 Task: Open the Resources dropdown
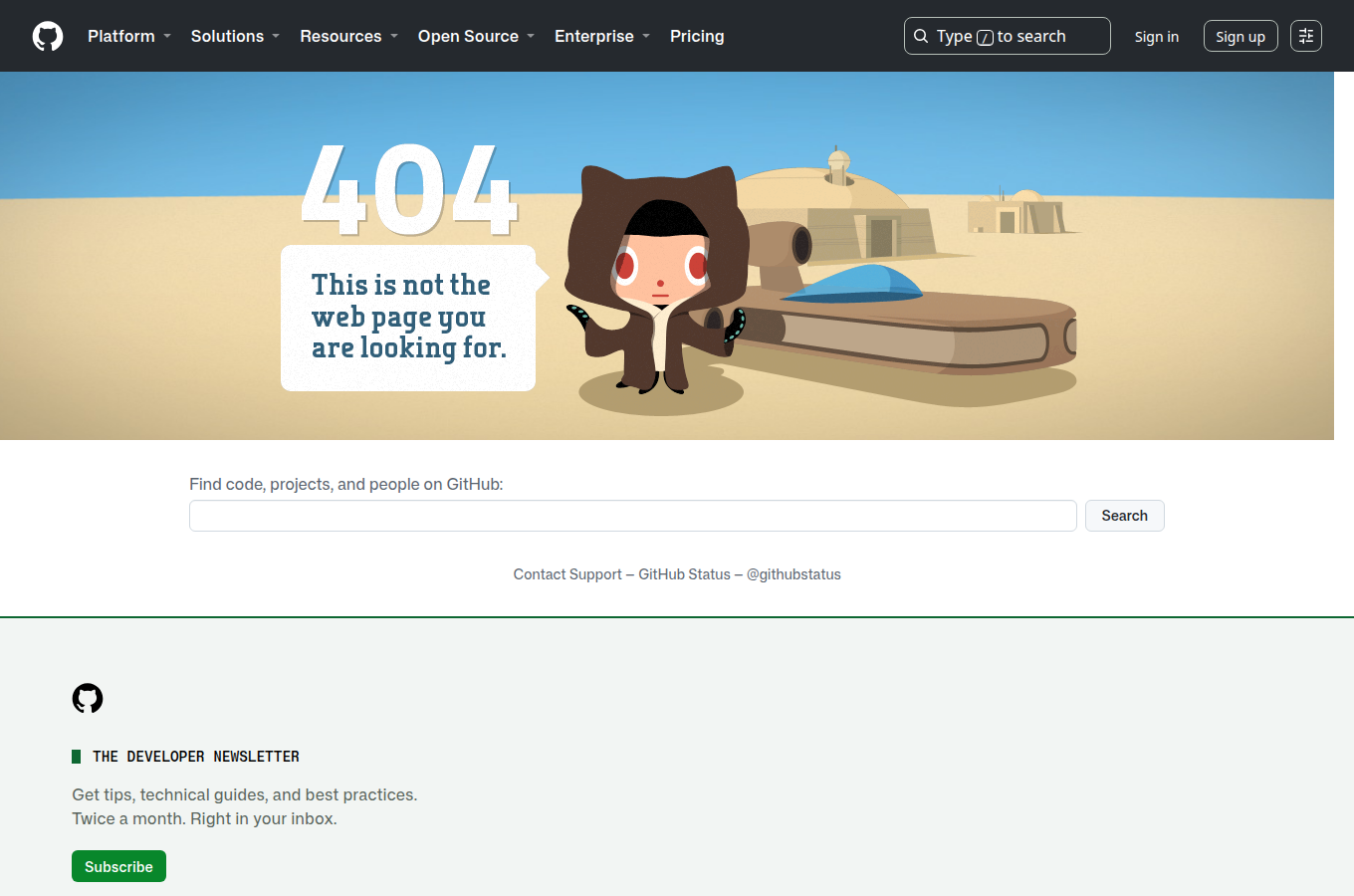(348, 36)
